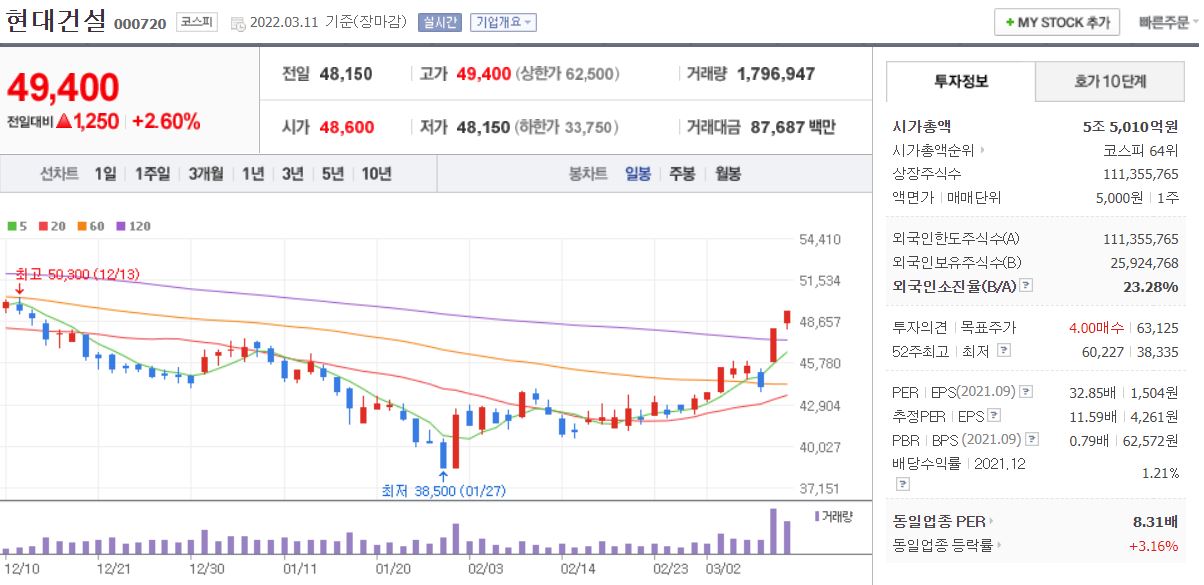The image size is (1204, 585).
Task: Enable the 실시간 real-time quote mode
Action: tap(440, 22)
